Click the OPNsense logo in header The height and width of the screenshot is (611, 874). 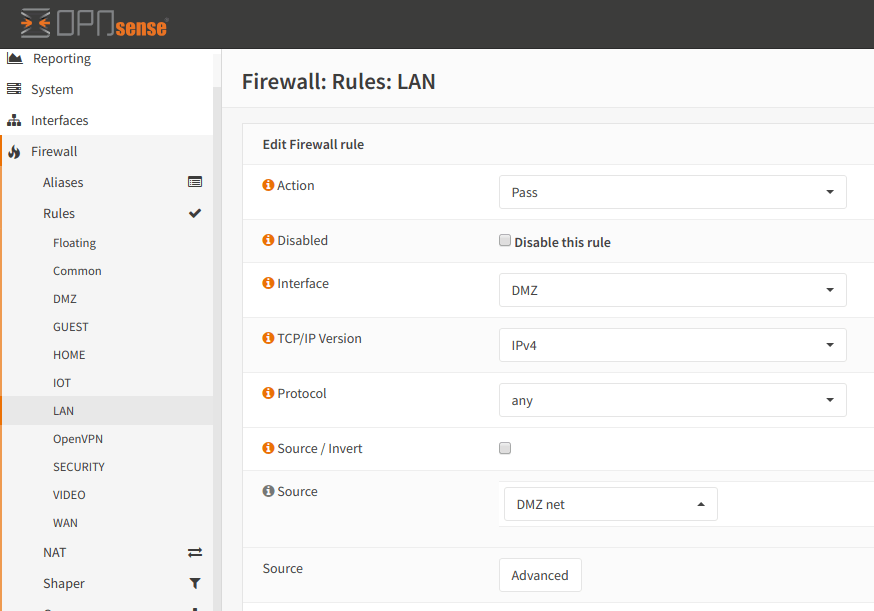pos(93,23)
